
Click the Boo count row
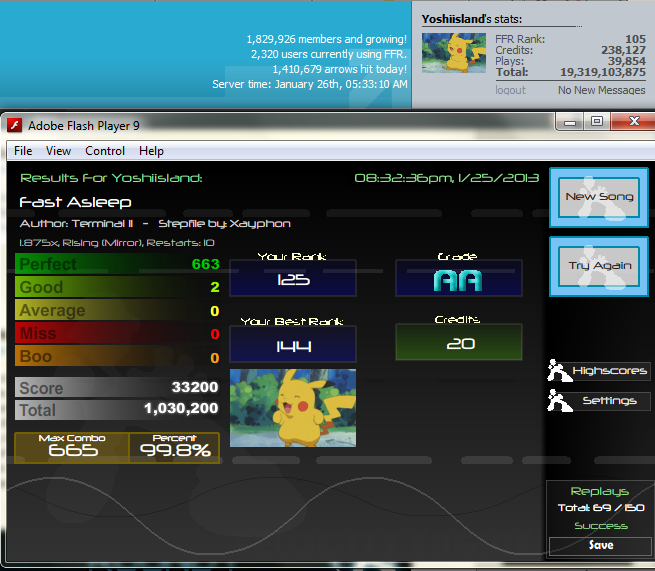click(x=118, y=356)
